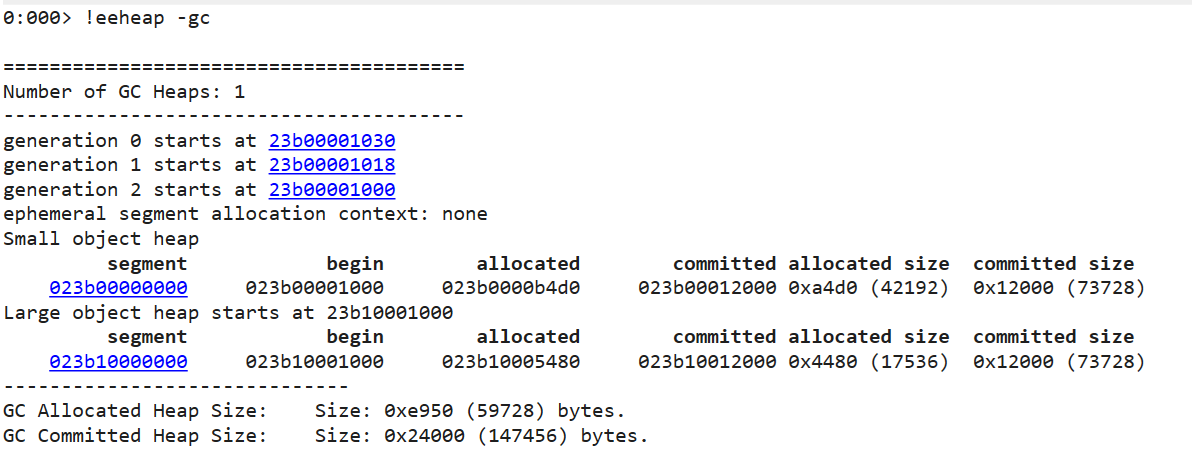1192x460 pixels.
Task: Follow the small object heap segment link 023b00000000
Action: (118, 288)
